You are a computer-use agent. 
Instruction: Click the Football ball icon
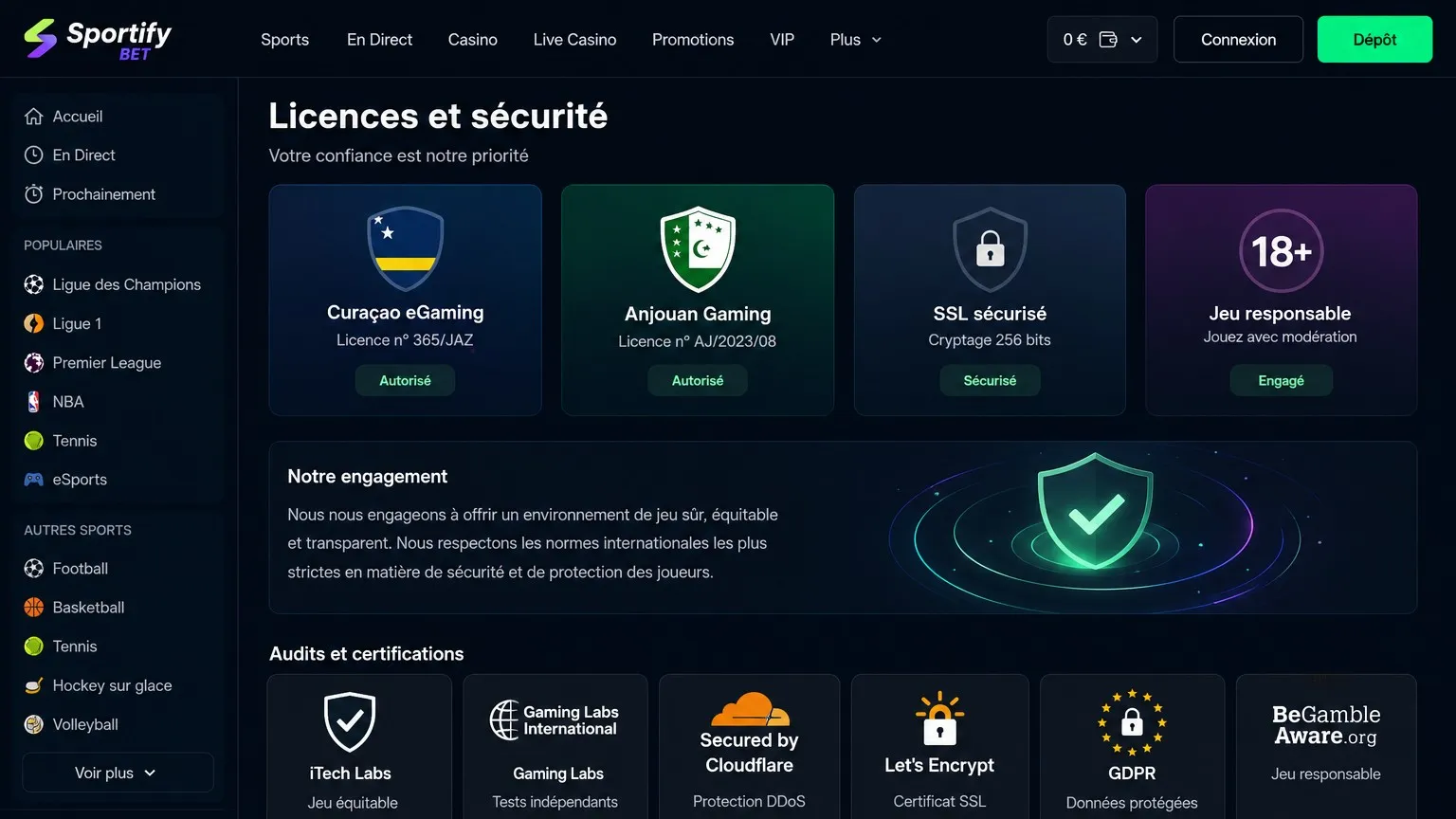point(34,569)
